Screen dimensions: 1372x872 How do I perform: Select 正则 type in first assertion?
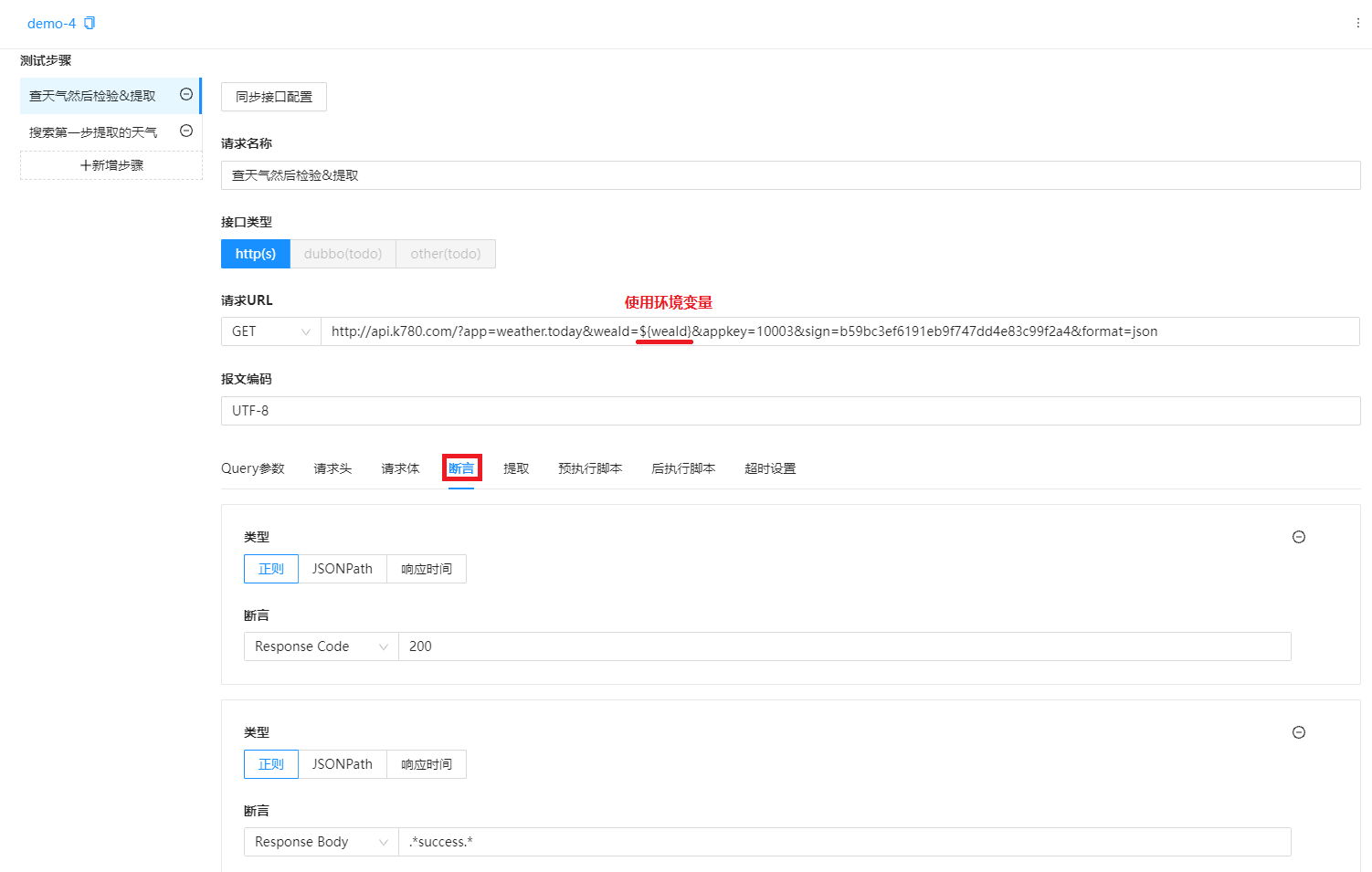click(x=270, y=569)
